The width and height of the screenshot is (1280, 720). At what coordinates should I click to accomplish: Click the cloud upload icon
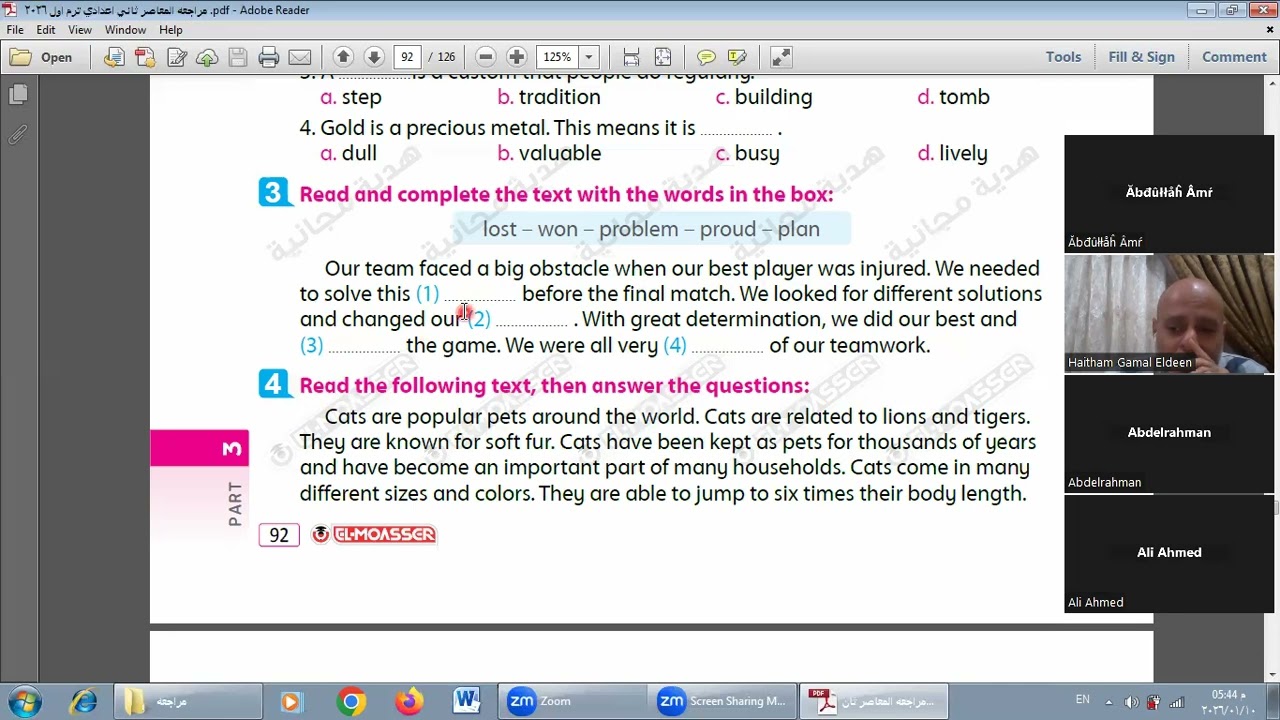coord(207,57)
